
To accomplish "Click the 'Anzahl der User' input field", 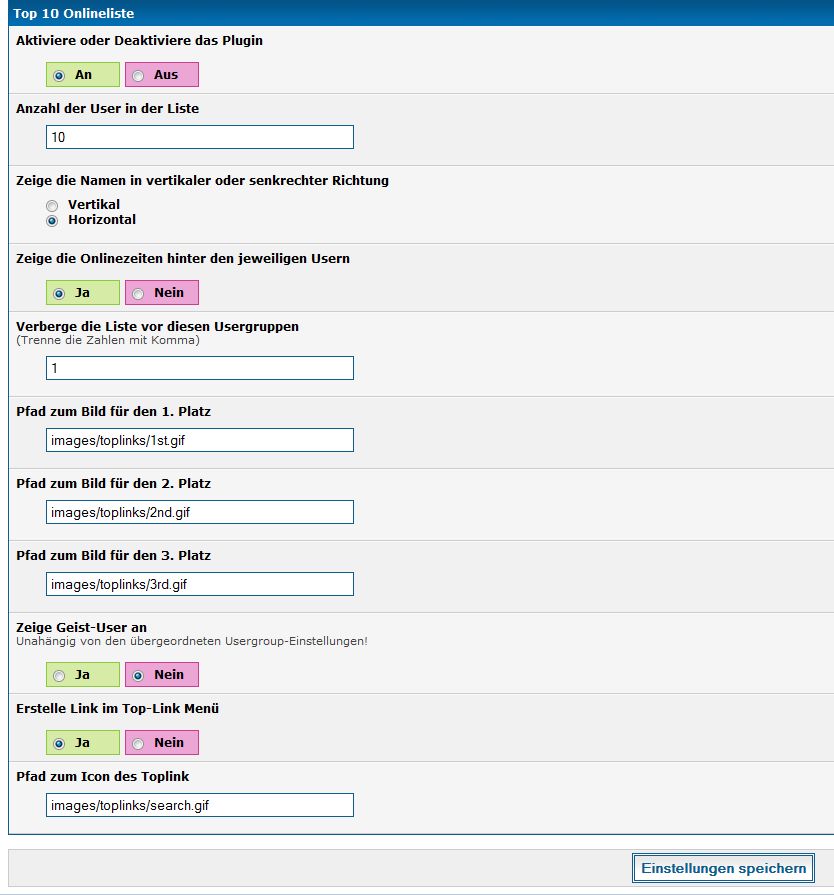I will click(200, 137).
